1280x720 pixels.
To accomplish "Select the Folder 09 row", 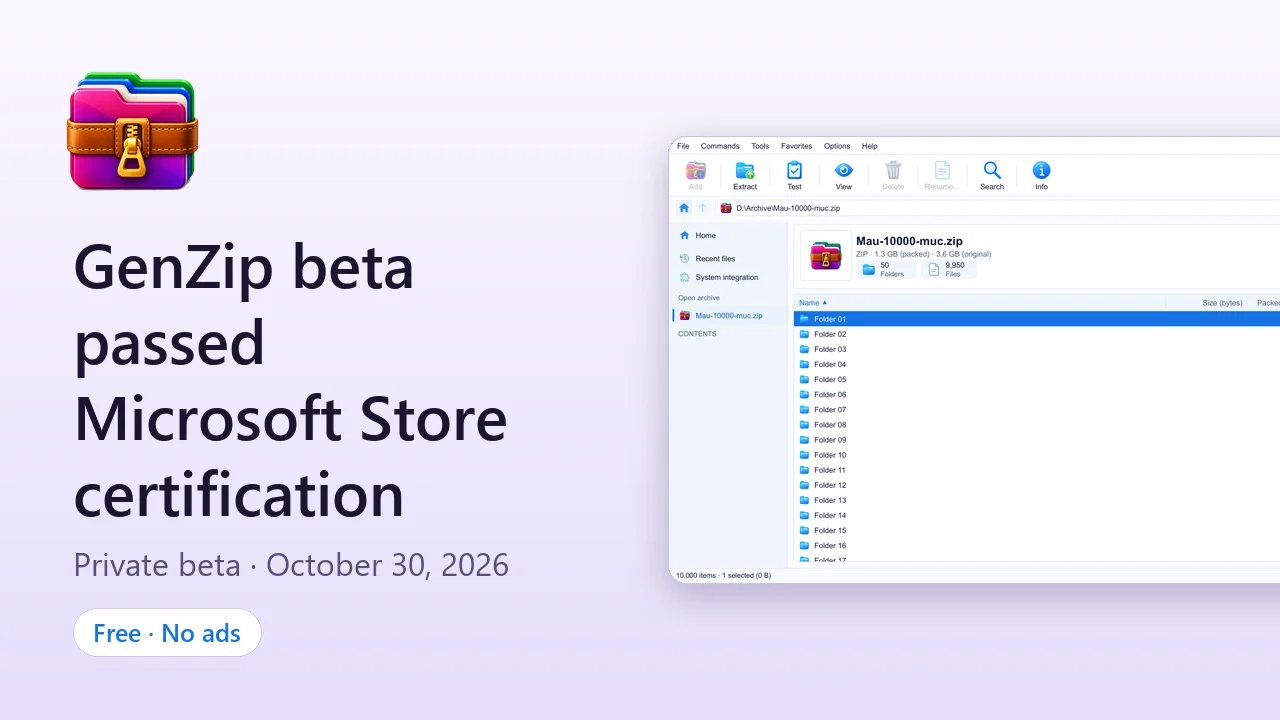I will pyautogui.click(x=1037, y=440).
